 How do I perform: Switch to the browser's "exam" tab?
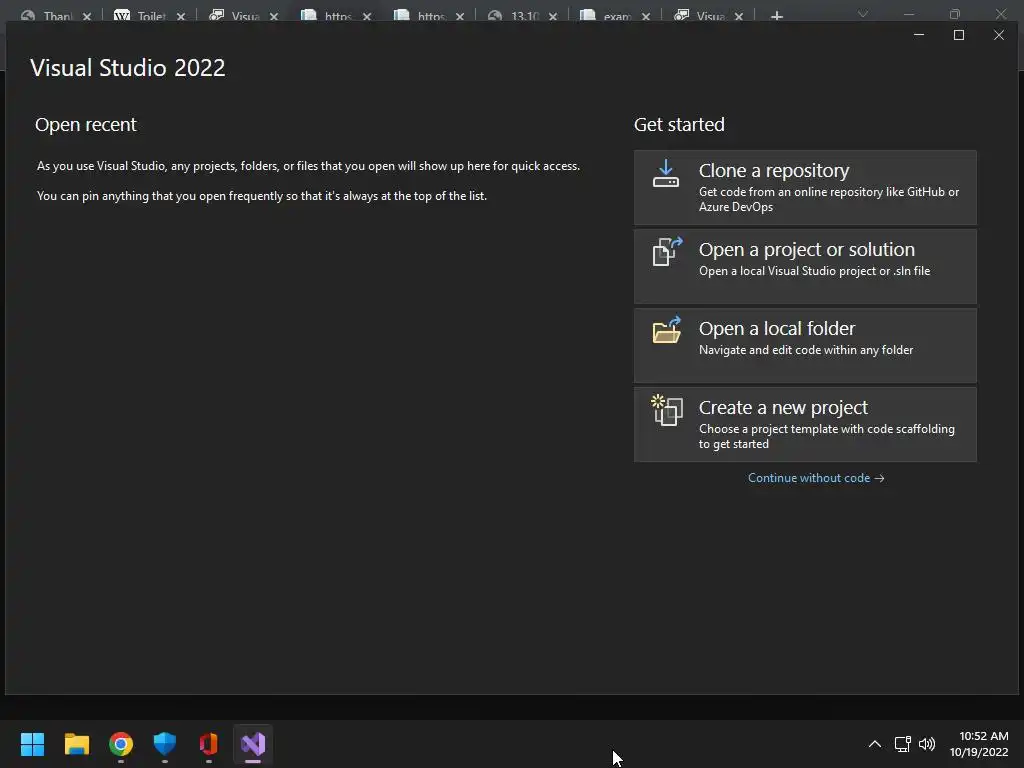616,16
